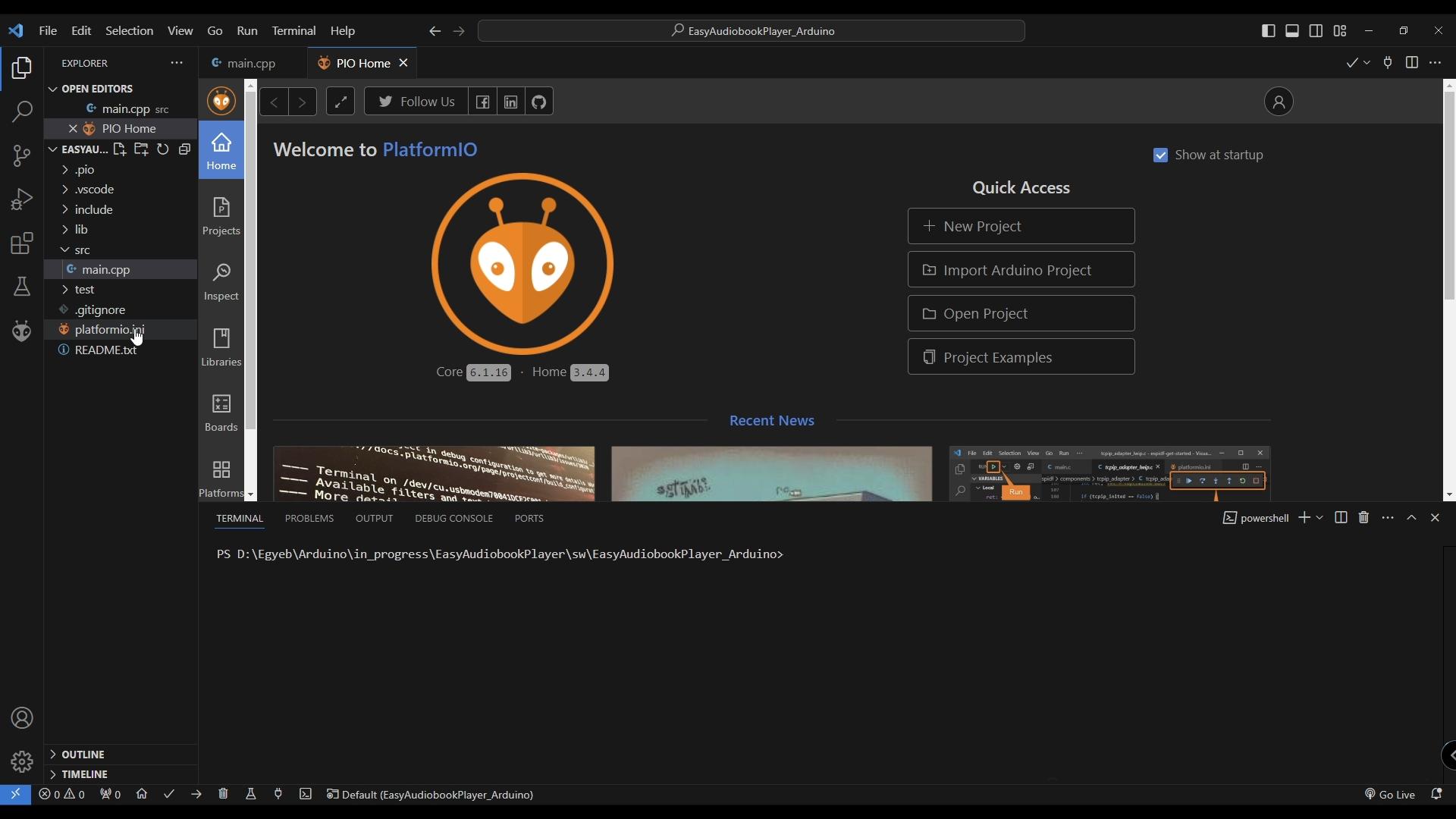Image resolution: width=1456 pixels, height=819 pixels.
Task: Open PlatformIO new terminal from status bar
Action: click(x=306, y=794)
